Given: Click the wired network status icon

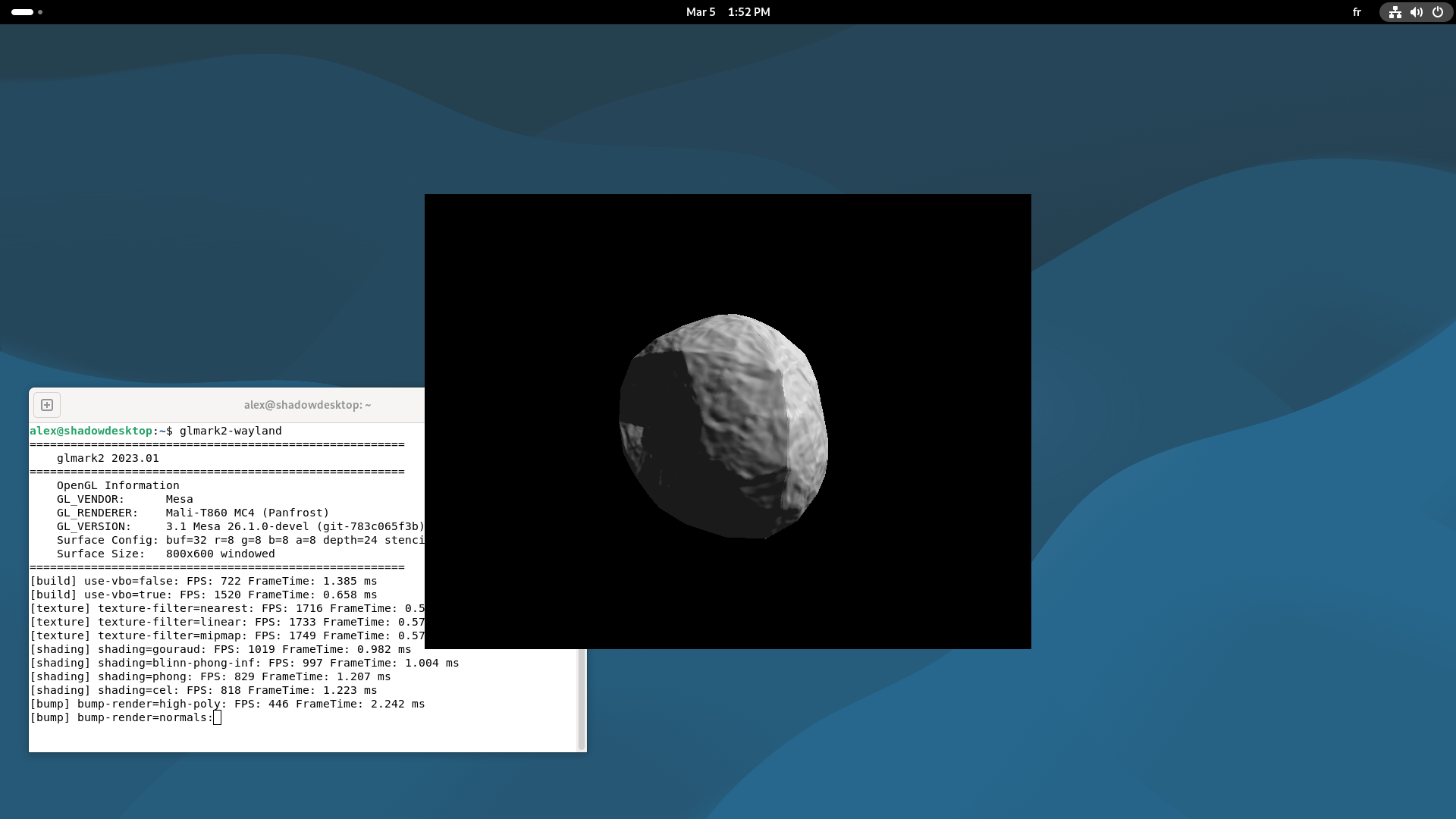Looking at the screenshot, I should (x=1395, y=12).
